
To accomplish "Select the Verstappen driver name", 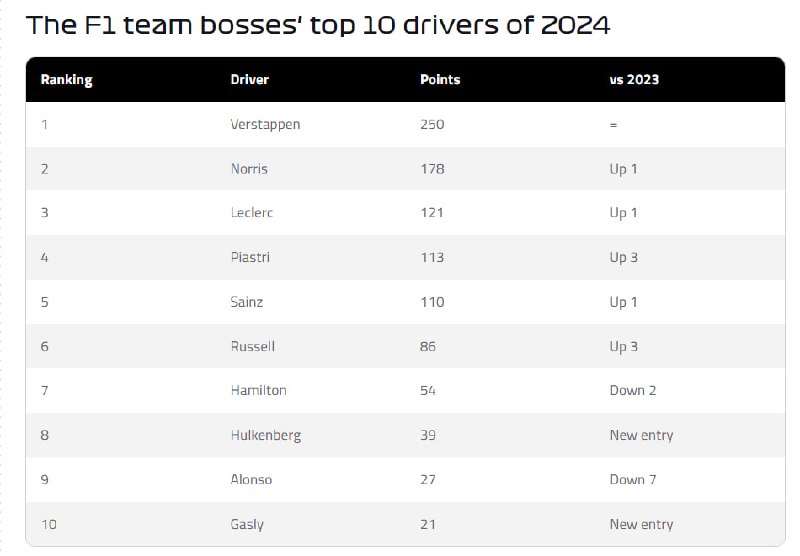I will click(265, 125).
